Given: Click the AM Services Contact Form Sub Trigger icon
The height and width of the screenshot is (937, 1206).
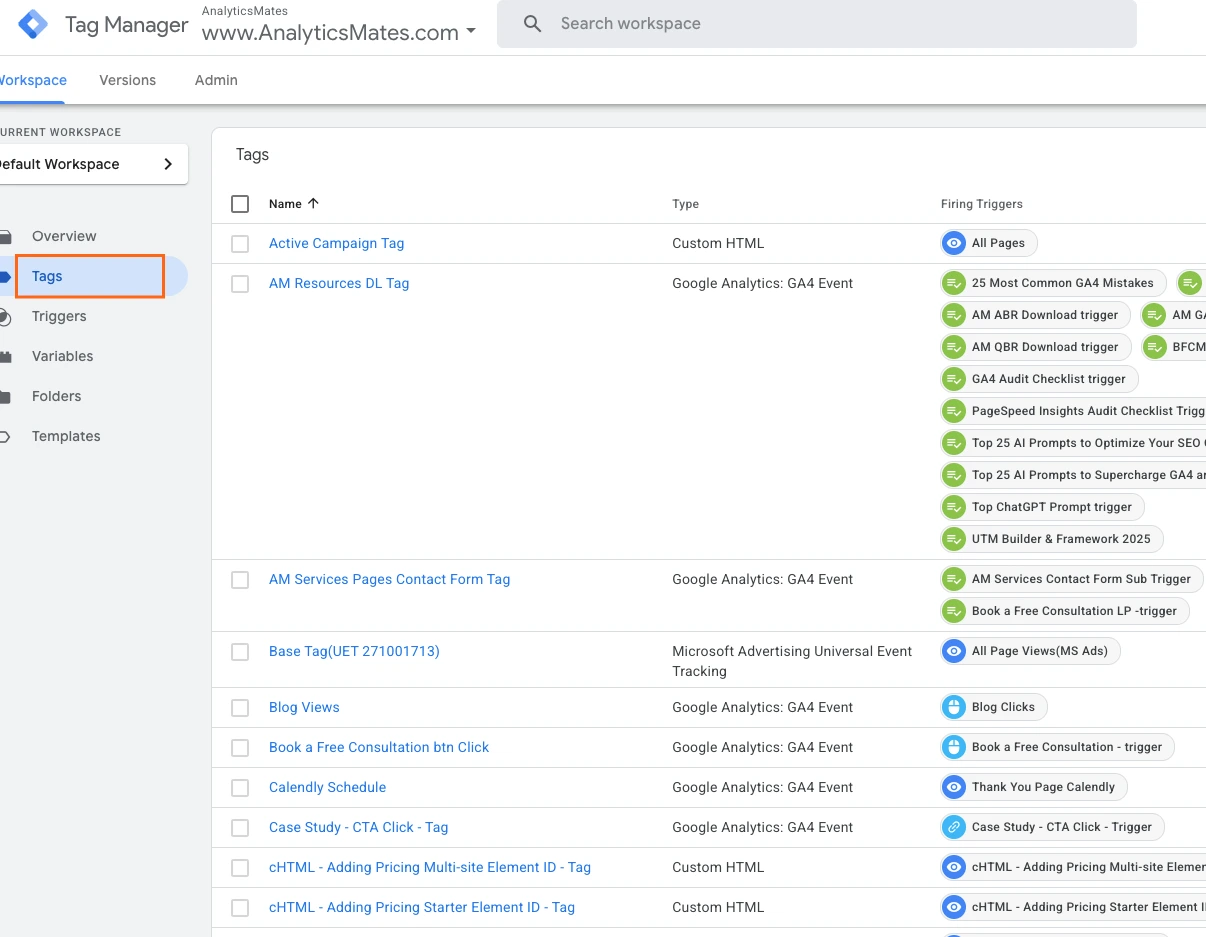Looking at the screenshot, I should [x=954, y=579].
